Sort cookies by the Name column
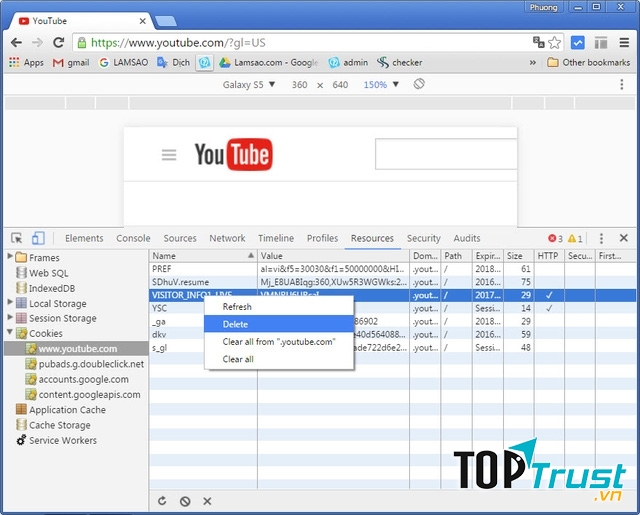The image size is (640, 515). point(203,256)
